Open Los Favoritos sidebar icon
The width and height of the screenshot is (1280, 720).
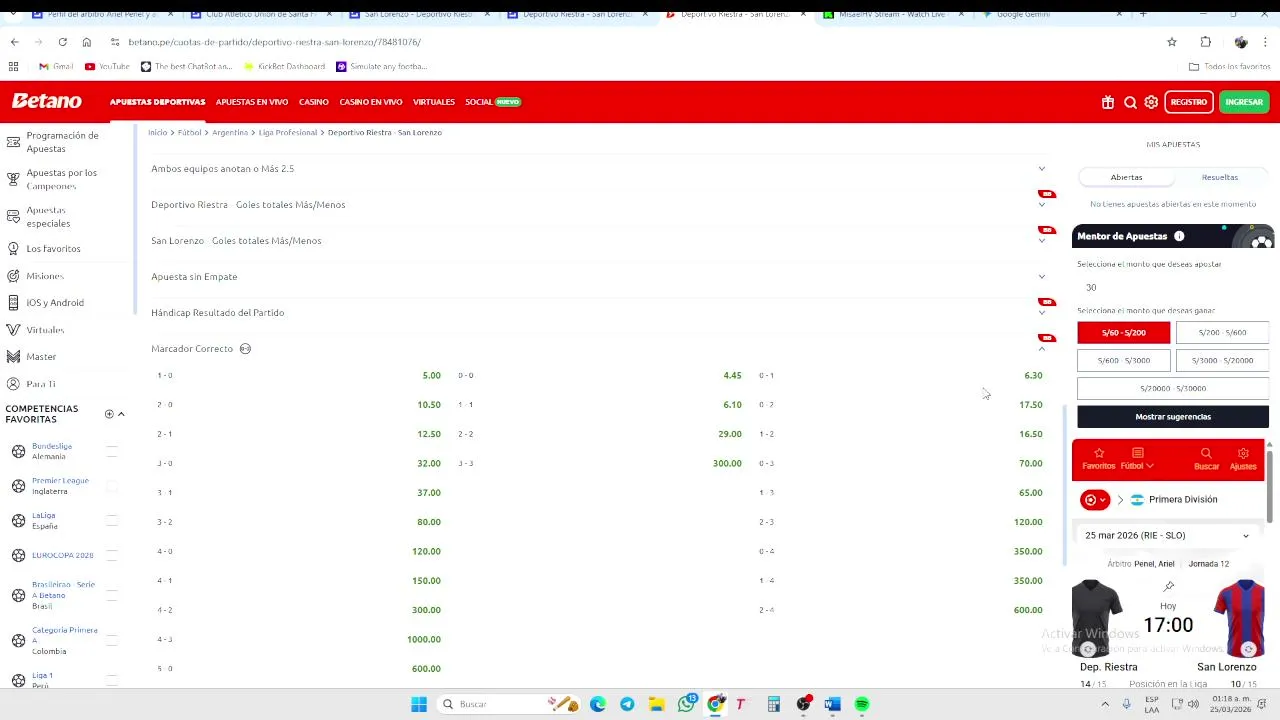(13, 248)
